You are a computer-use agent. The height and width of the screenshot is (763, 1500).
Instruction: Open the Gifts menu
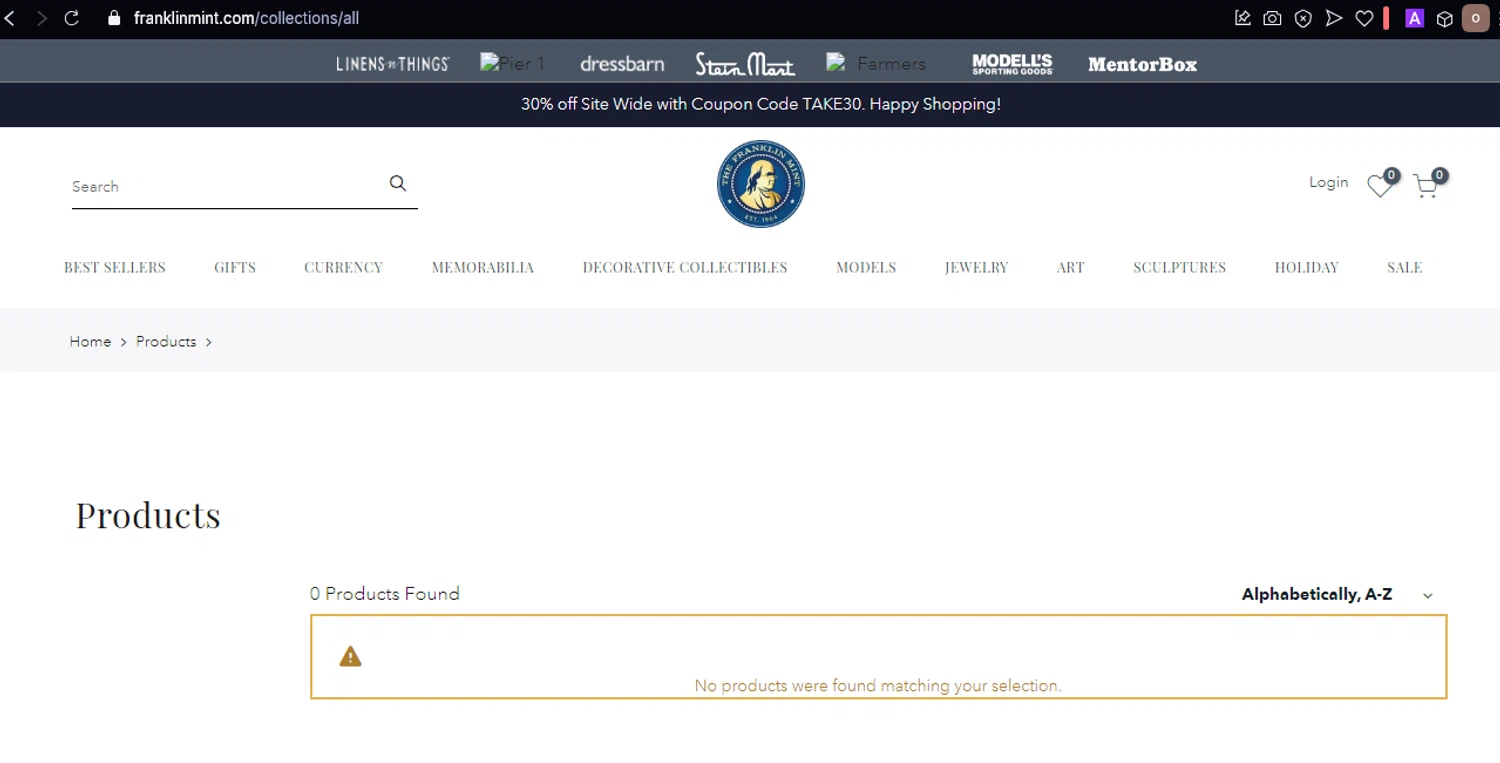click(x=235, y=267)
